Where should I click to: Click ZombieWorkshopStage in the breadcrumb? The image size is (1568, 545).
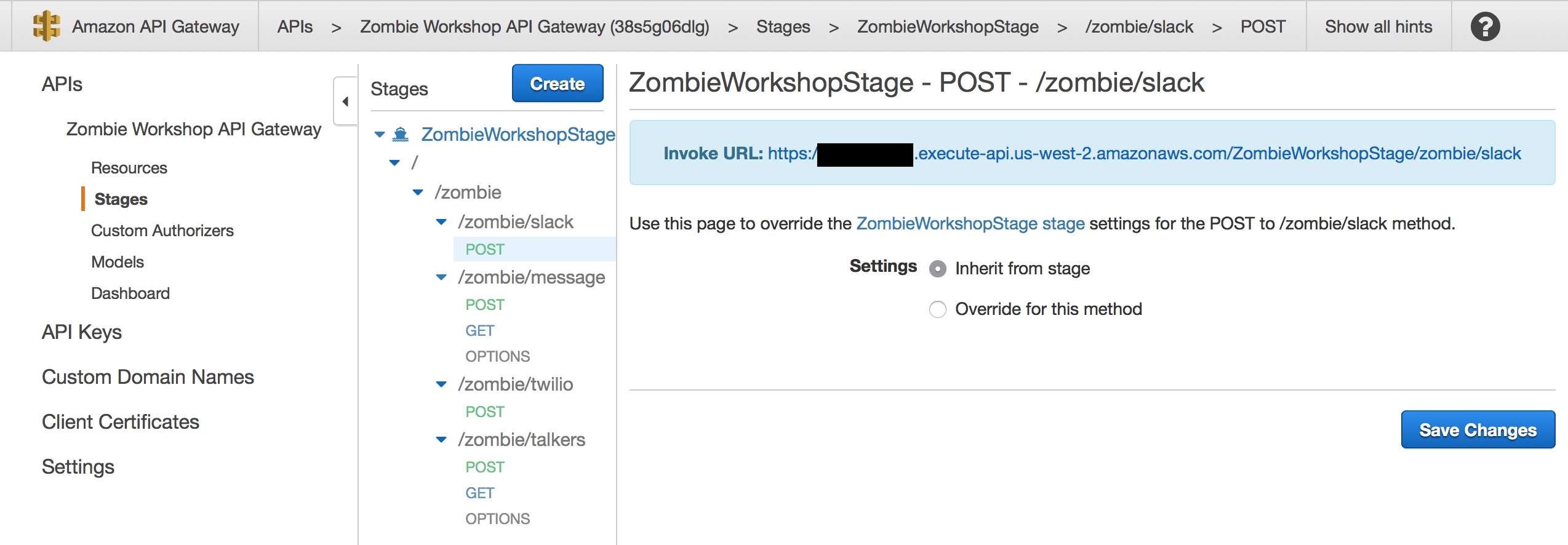pyautogui.click(x=948, y=26)
